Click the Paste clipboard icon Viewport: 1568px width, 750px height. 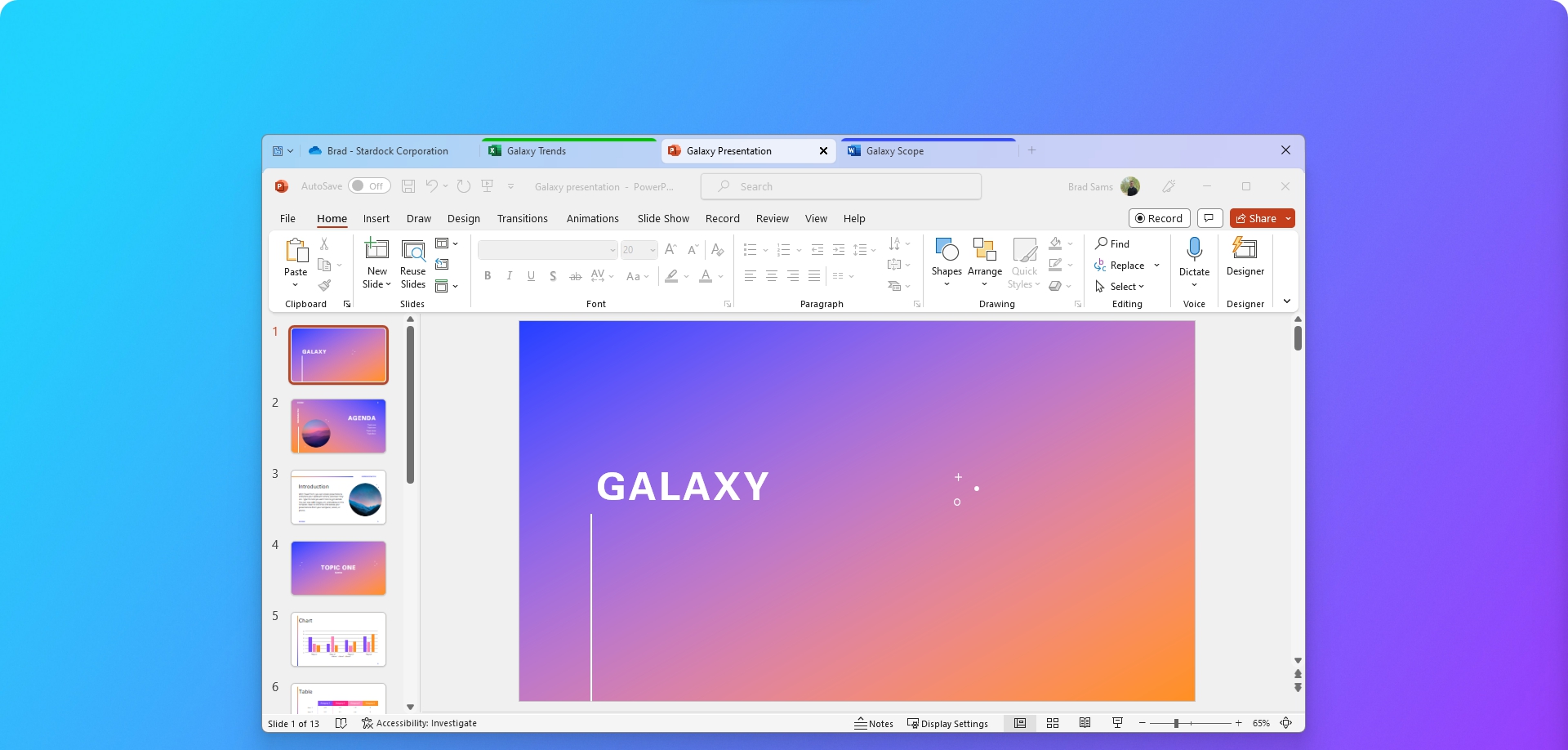pyautogui.click(x=296, y=250)
